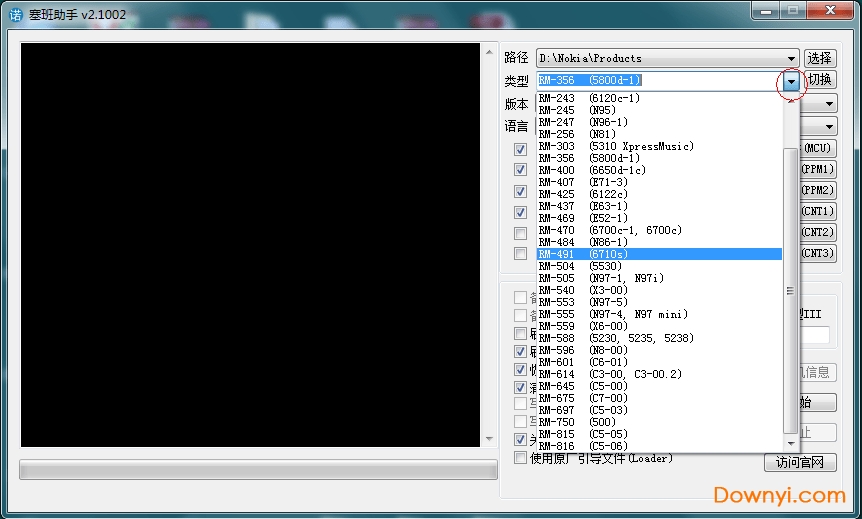
Task: Open the 路径 path dropdown arrow
Action: tap(791, 59)
